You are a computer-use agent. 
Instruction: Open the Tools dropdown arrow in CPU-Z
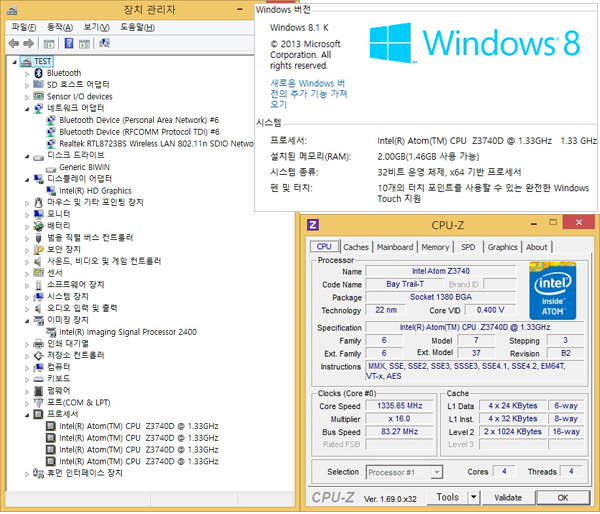pyautogui.click(x=473, y=497)
